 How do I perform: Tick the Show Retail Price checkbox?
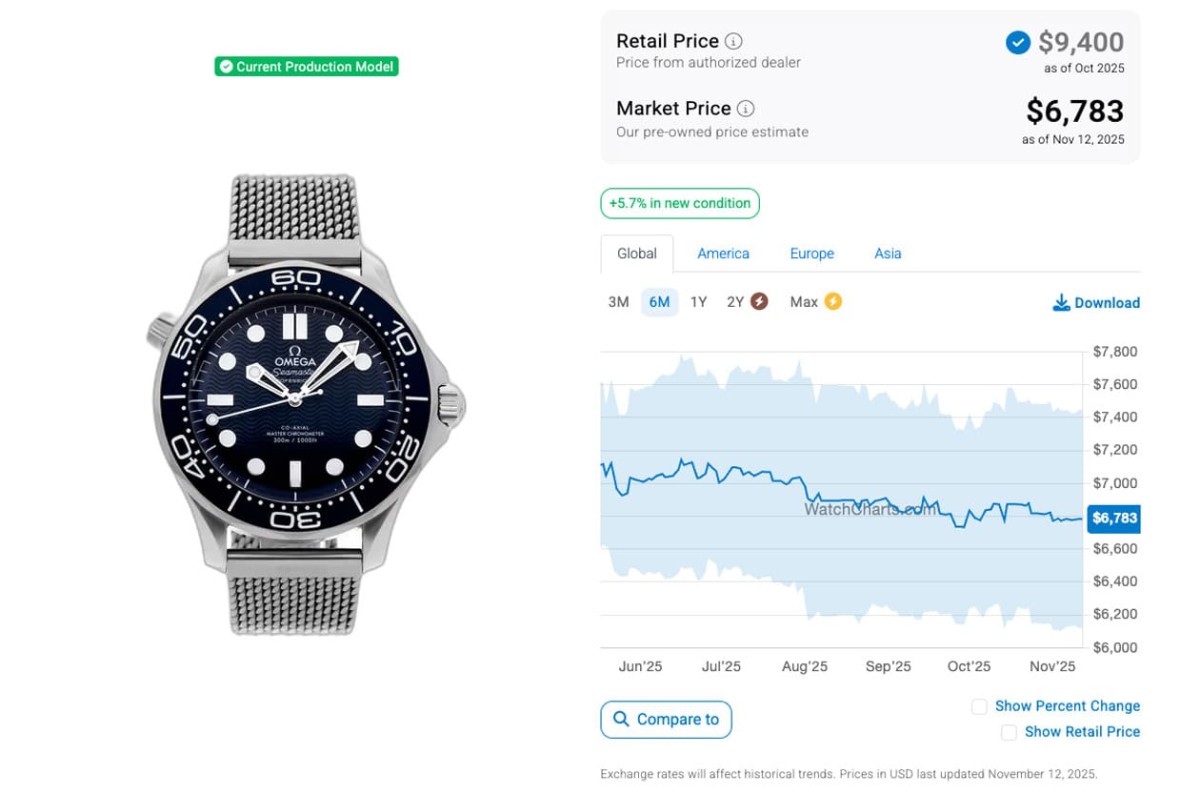[x=1009, y=732]
